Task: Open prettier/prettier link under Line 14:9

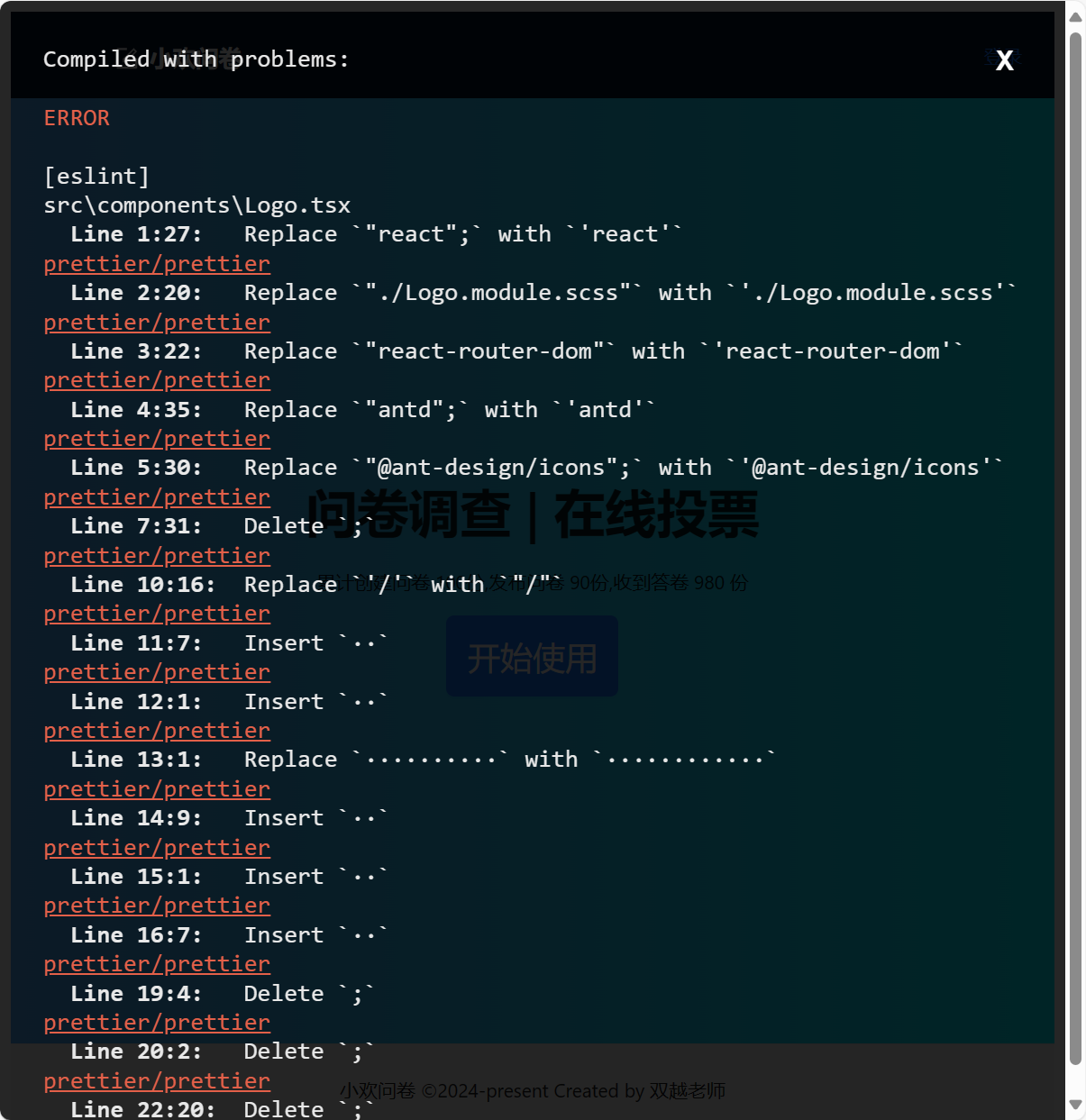Action: coord(157,848)
